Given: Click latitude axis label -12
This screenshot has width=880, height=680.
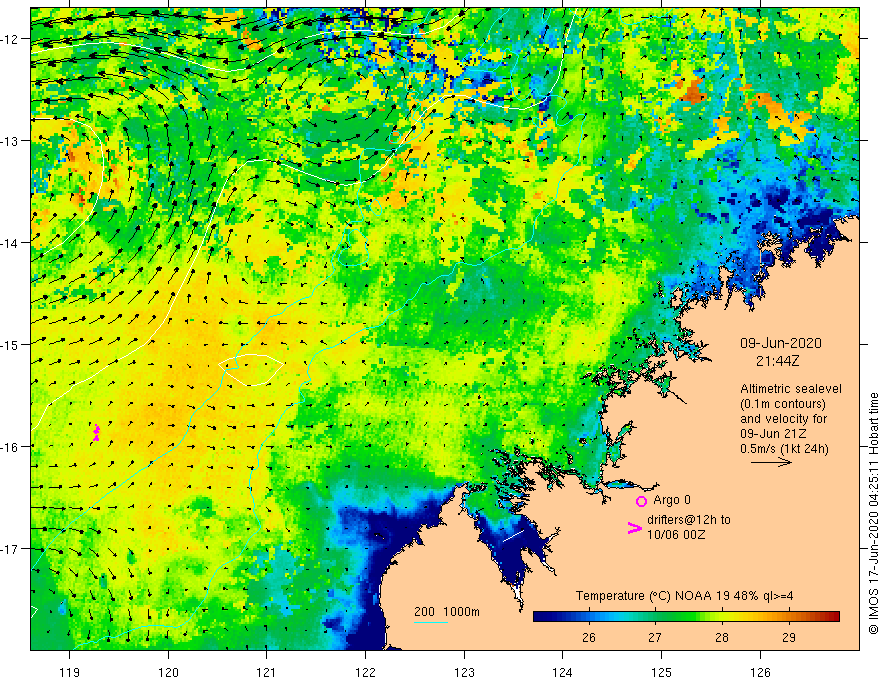Looking at the screenshot, I should click(10, 39).
